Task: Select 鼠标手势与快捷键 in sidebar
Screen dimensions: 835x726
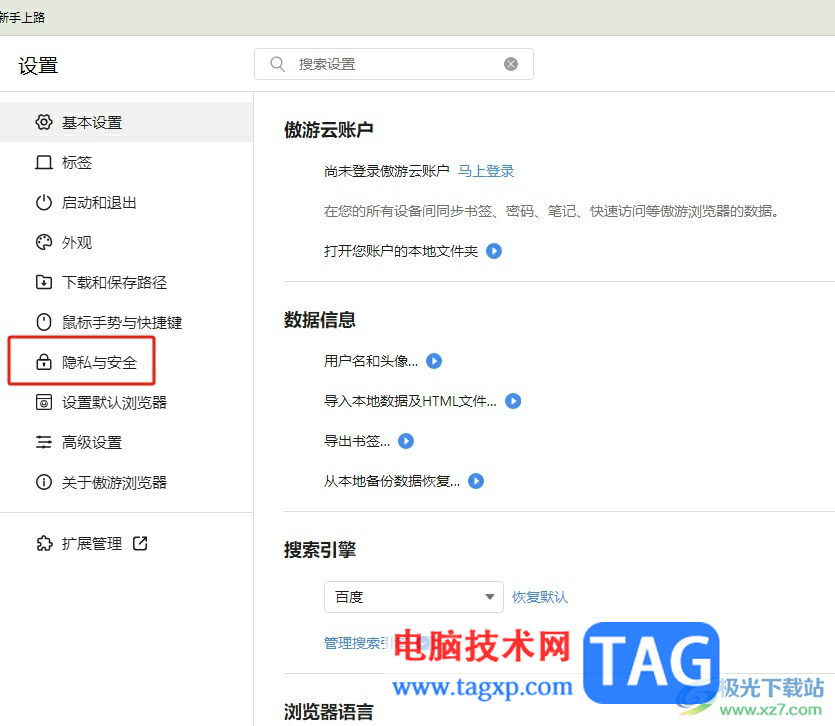Action: click(126, 322)
